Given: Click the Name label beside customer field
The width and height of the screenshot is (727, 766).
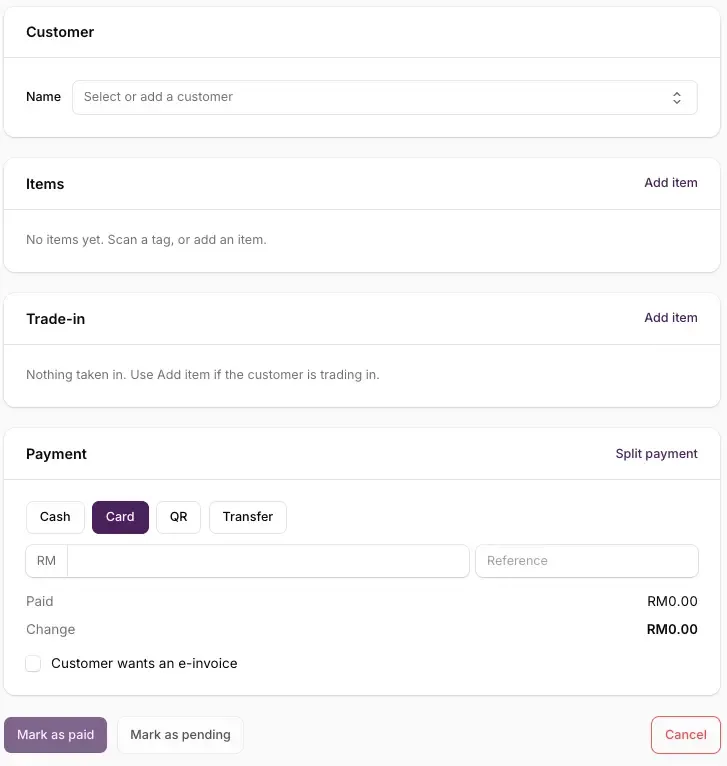Looking at the screenshot, I should pos(43,97).
